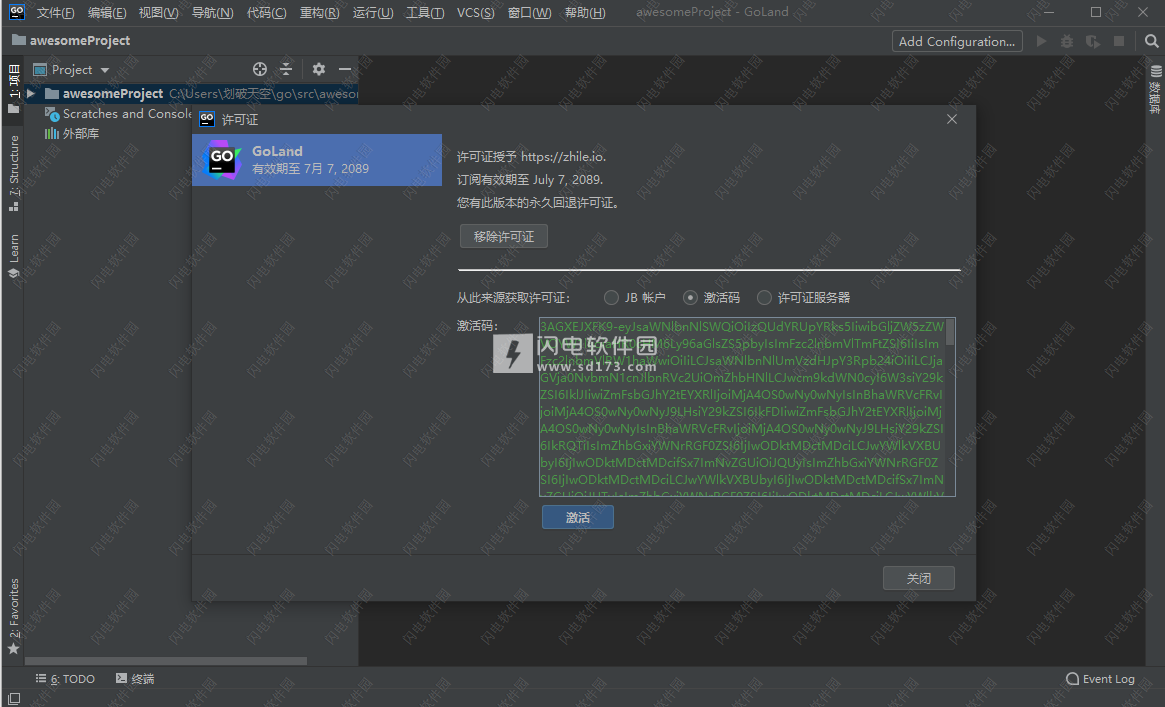Screen dimensions: 1165x707
Task: Select the Activation Code radio button
Action: [x=690, y=297]
